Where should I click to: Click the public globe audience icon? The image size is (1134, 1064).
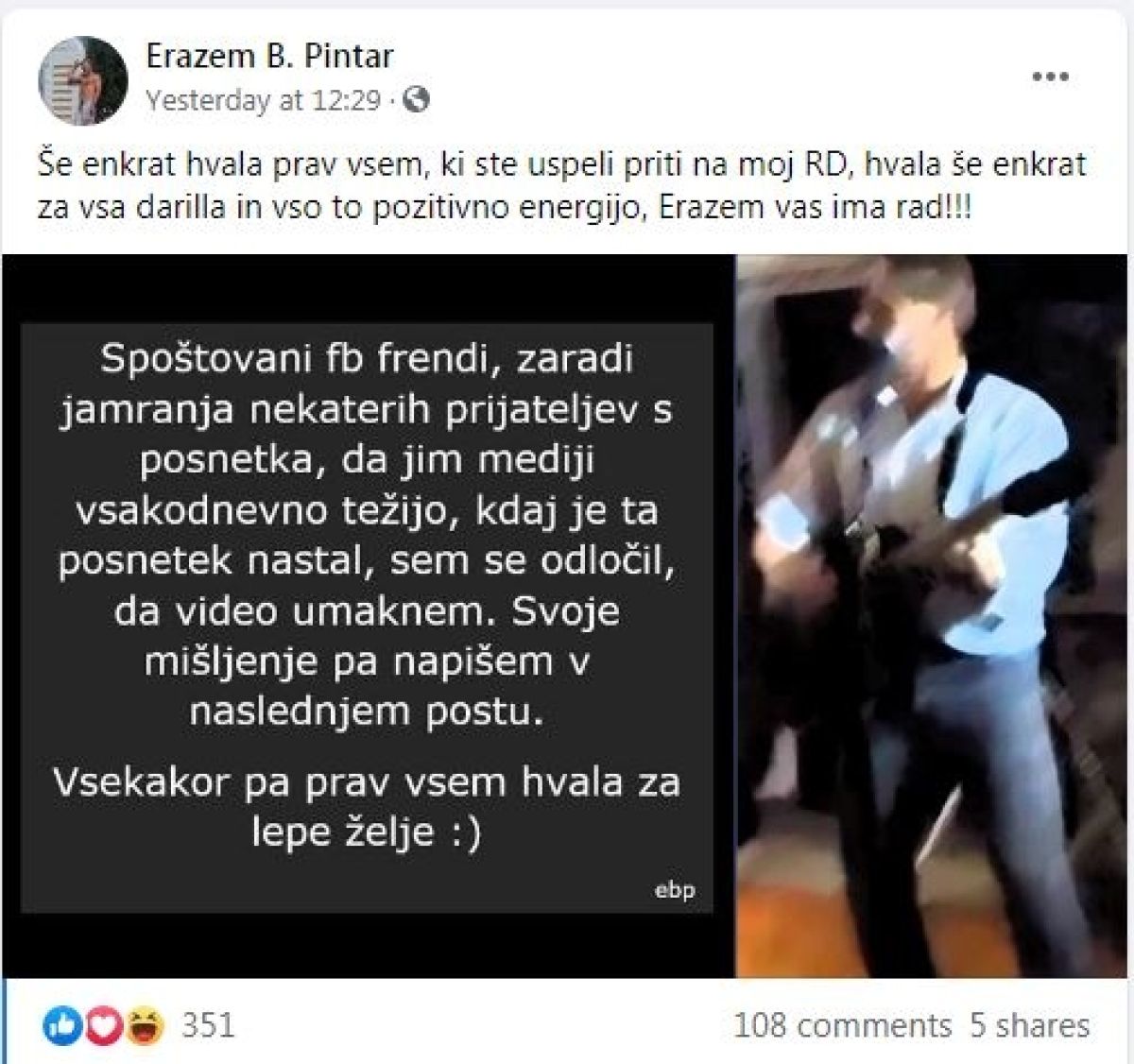click(416, 99)
